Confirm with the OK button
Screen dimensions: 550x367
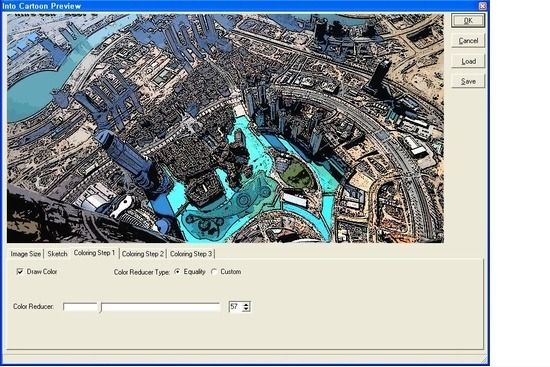tap(468, 20)
